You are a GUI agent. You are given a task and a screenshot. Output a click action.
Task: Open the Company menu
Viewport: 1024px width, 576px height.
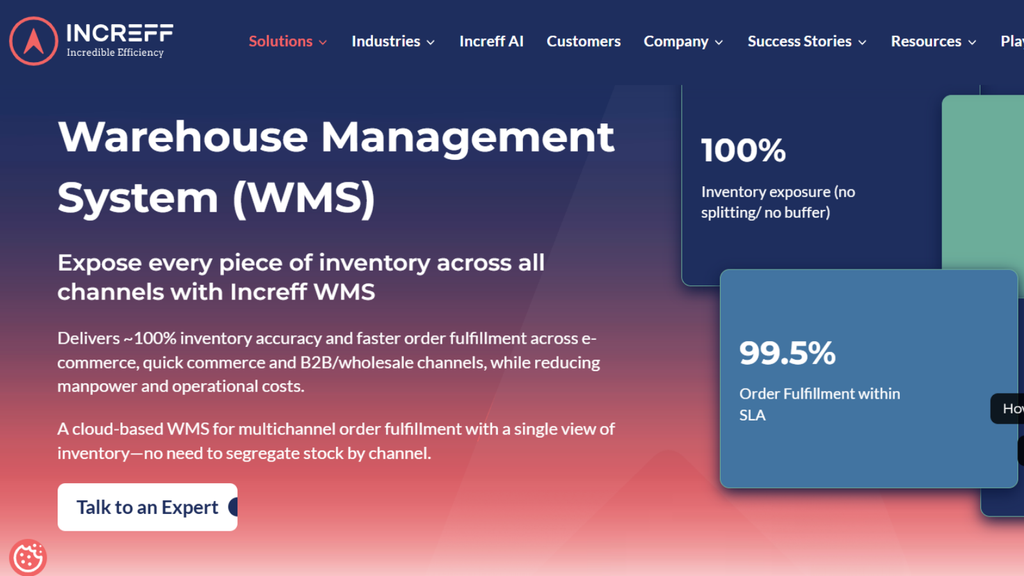pos(676,41)
